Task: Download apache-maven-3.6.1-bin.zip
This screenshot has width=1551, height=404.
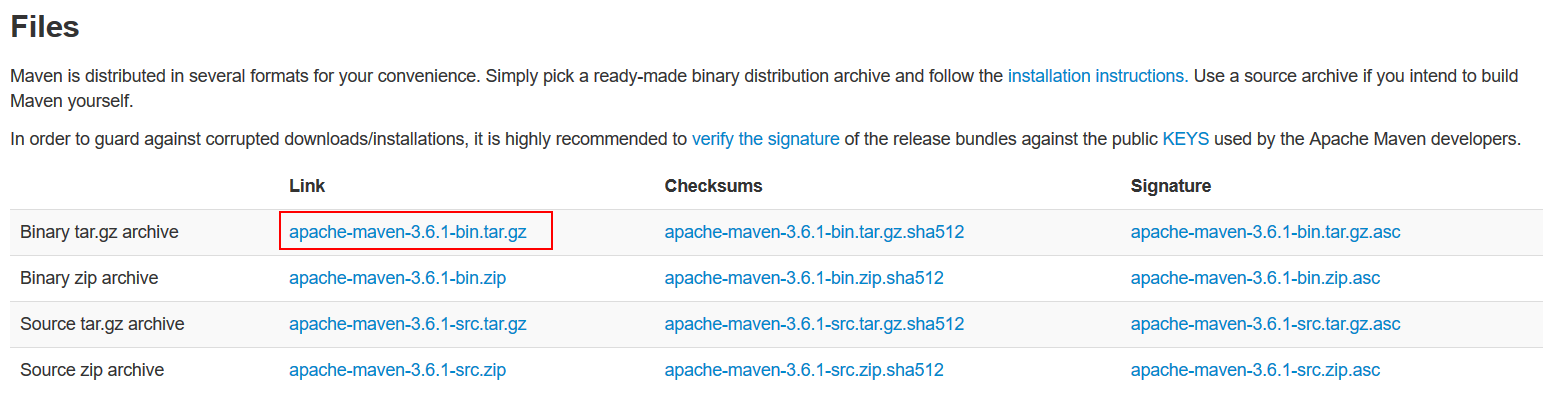Action: click(x=397, y=278)
